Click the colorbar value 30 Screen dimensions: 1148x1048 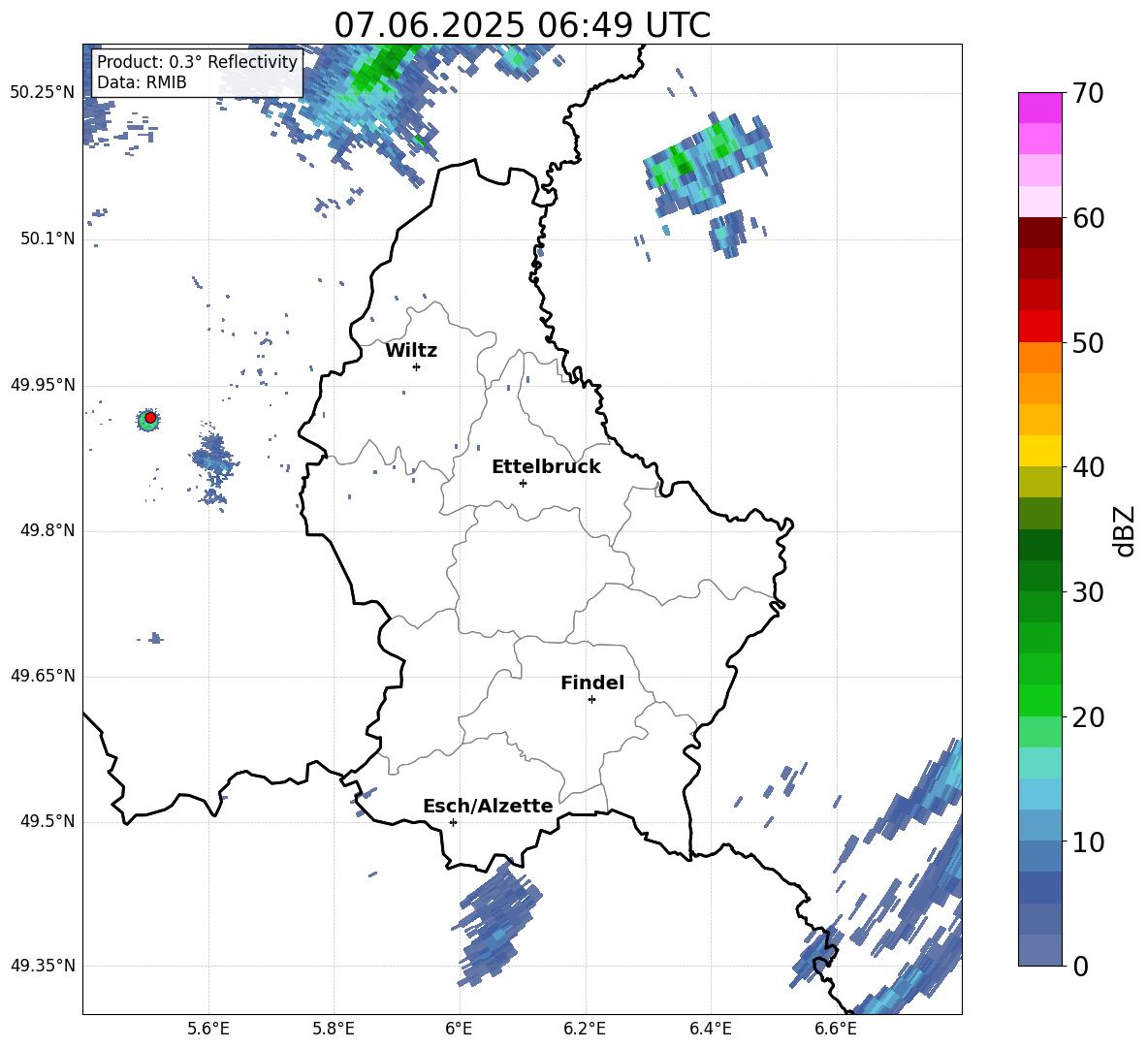tap(1088, 592)
